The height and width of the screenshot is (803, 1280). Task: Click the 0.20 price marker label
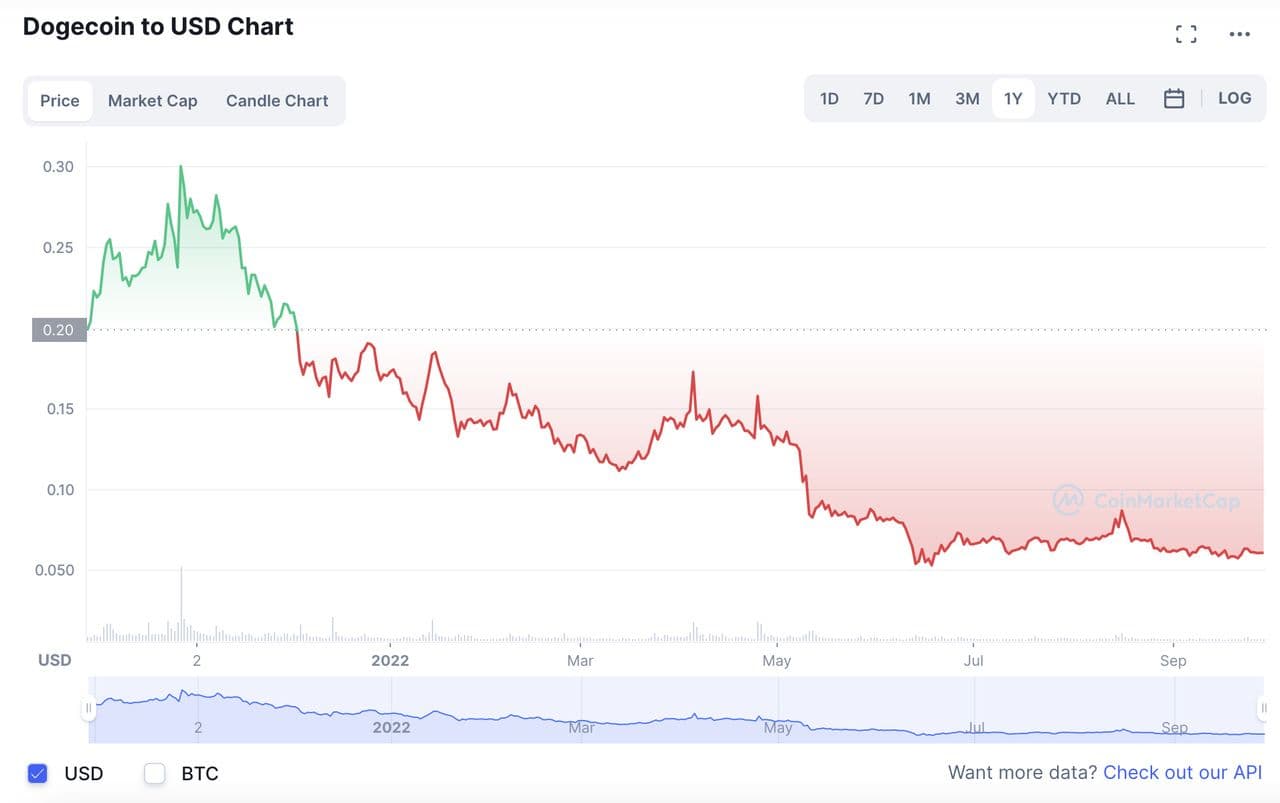59,330
